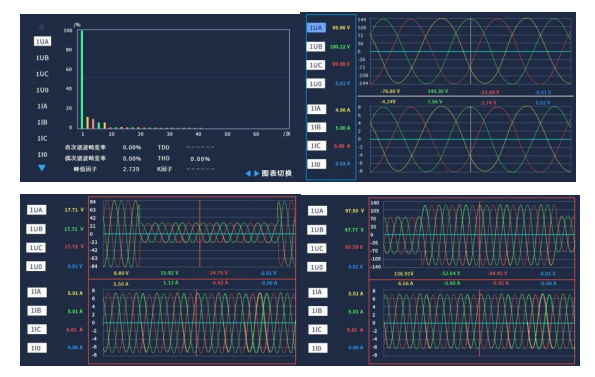595x377 pixels.
Task: Click cursor readout 5.50 A
Action: (x=121, y=284)
